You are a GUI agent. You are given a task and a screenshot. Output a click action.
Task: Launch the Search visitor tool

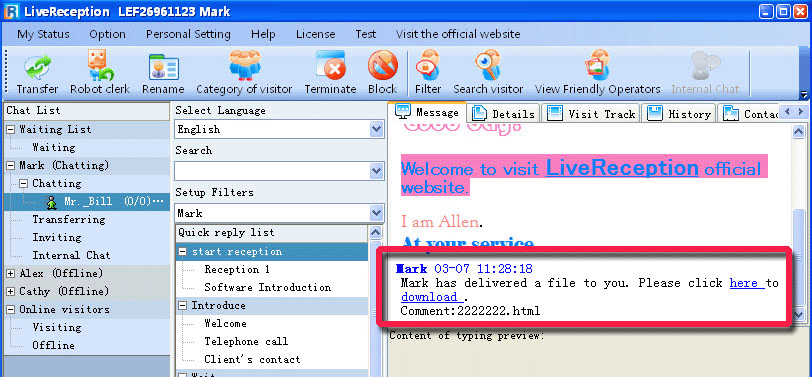coord(488,65)
